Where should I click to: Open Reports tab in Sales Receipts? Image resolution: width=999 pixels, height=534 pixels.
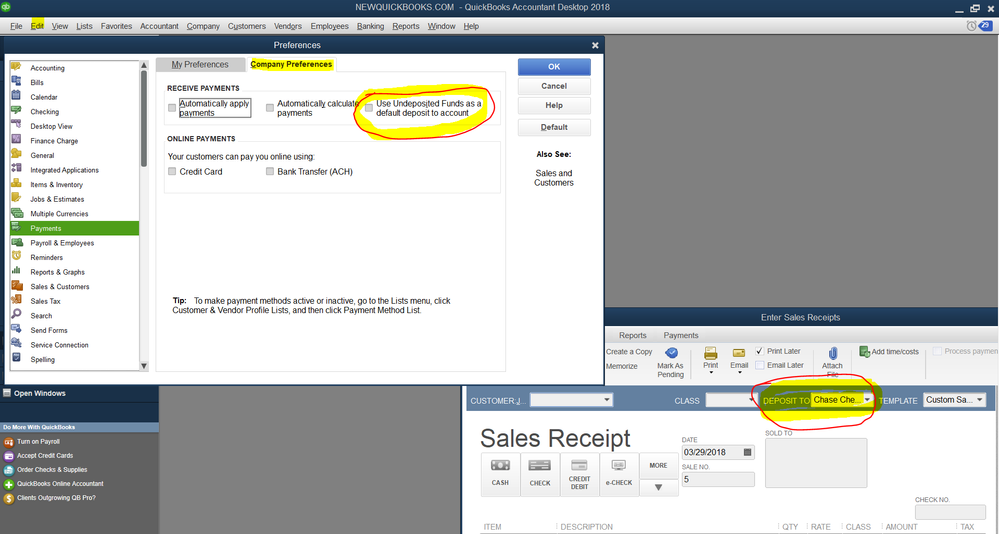633,335
